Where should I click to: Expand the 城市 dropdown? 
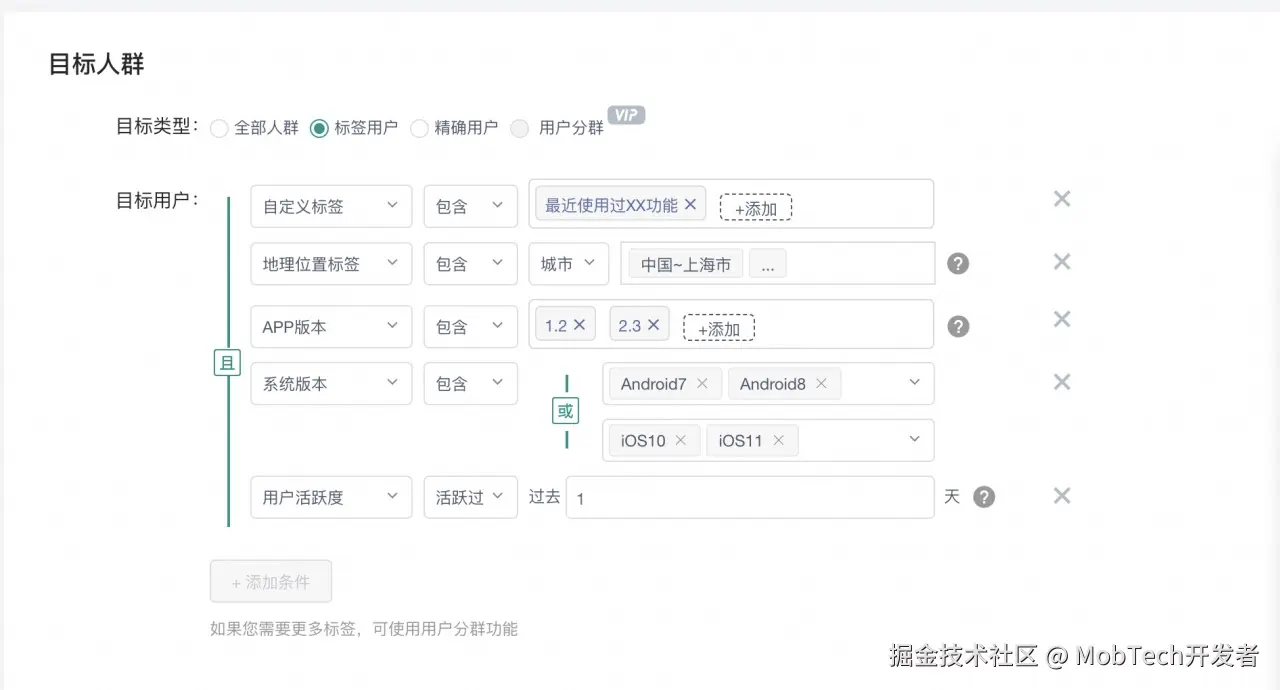click(x=568, y=264)
